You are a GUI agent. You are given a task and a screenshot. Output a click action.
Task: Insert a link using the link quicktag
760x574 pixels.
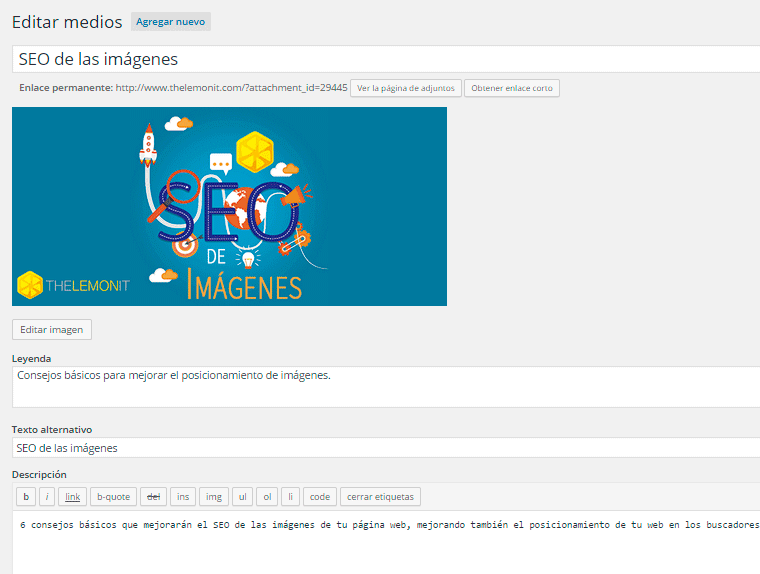pos(73,497)
